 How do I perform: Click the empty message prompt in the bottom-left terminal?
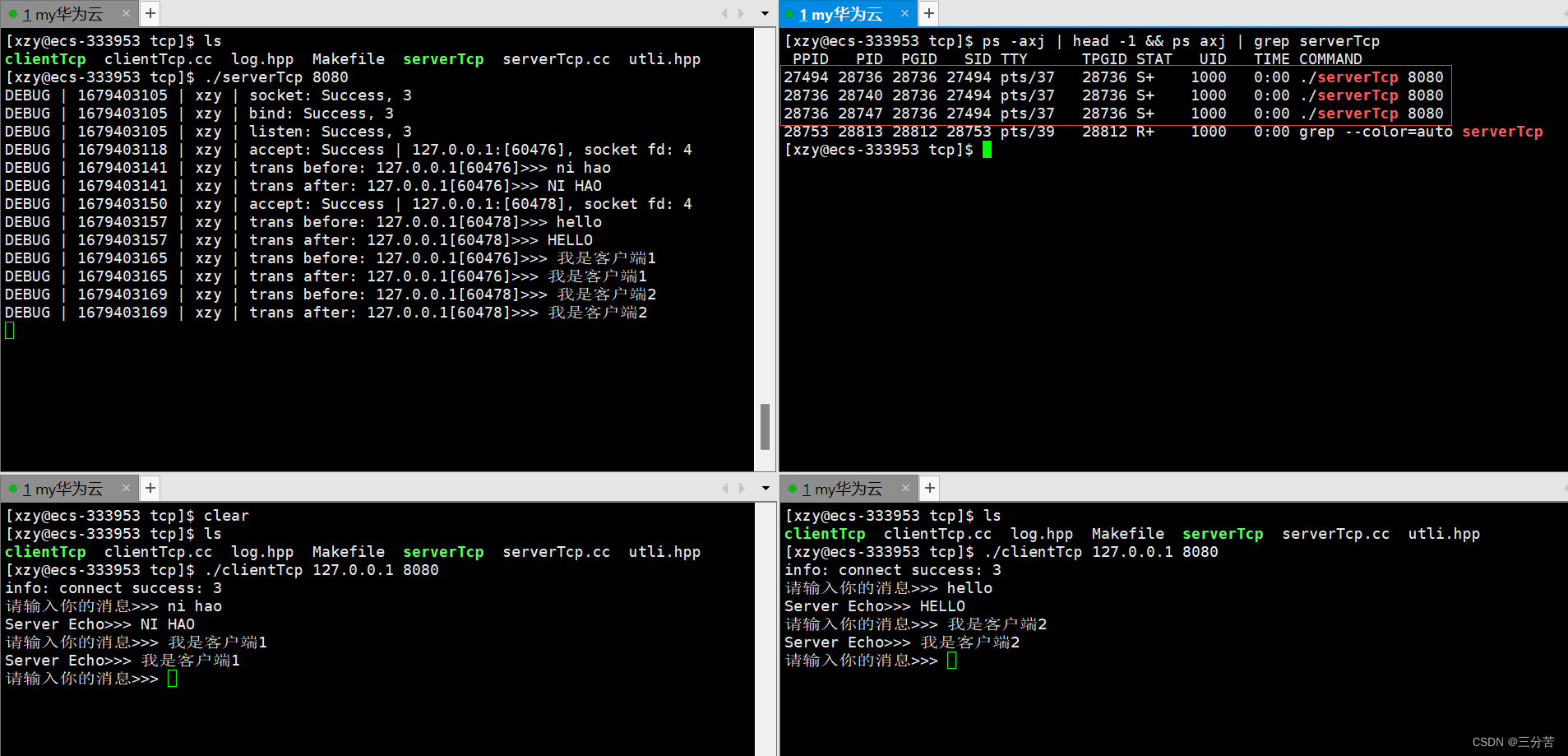pyautogui.click(x=91, y=679)
